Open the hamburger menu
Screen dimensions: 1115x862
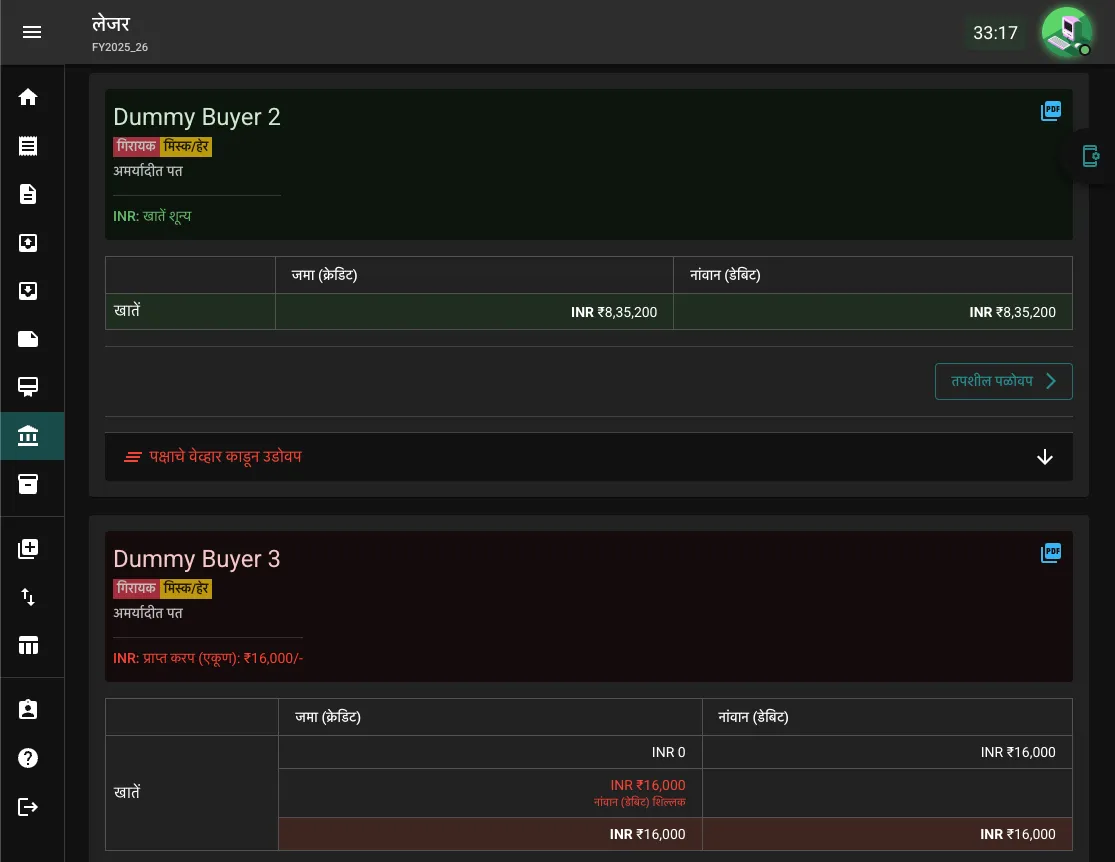[x=31, y=32]
